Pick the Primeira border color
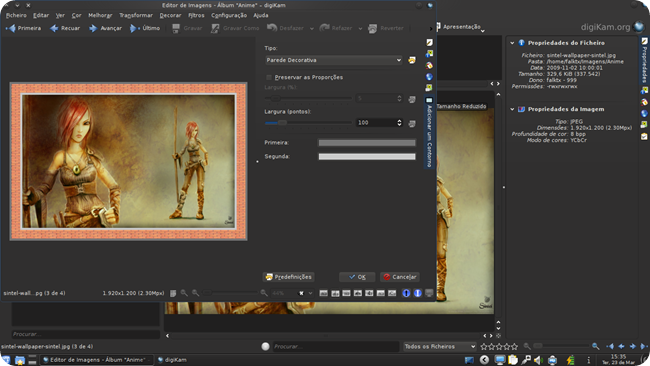This screenshot has width=650, height=366. pos(367,143)
